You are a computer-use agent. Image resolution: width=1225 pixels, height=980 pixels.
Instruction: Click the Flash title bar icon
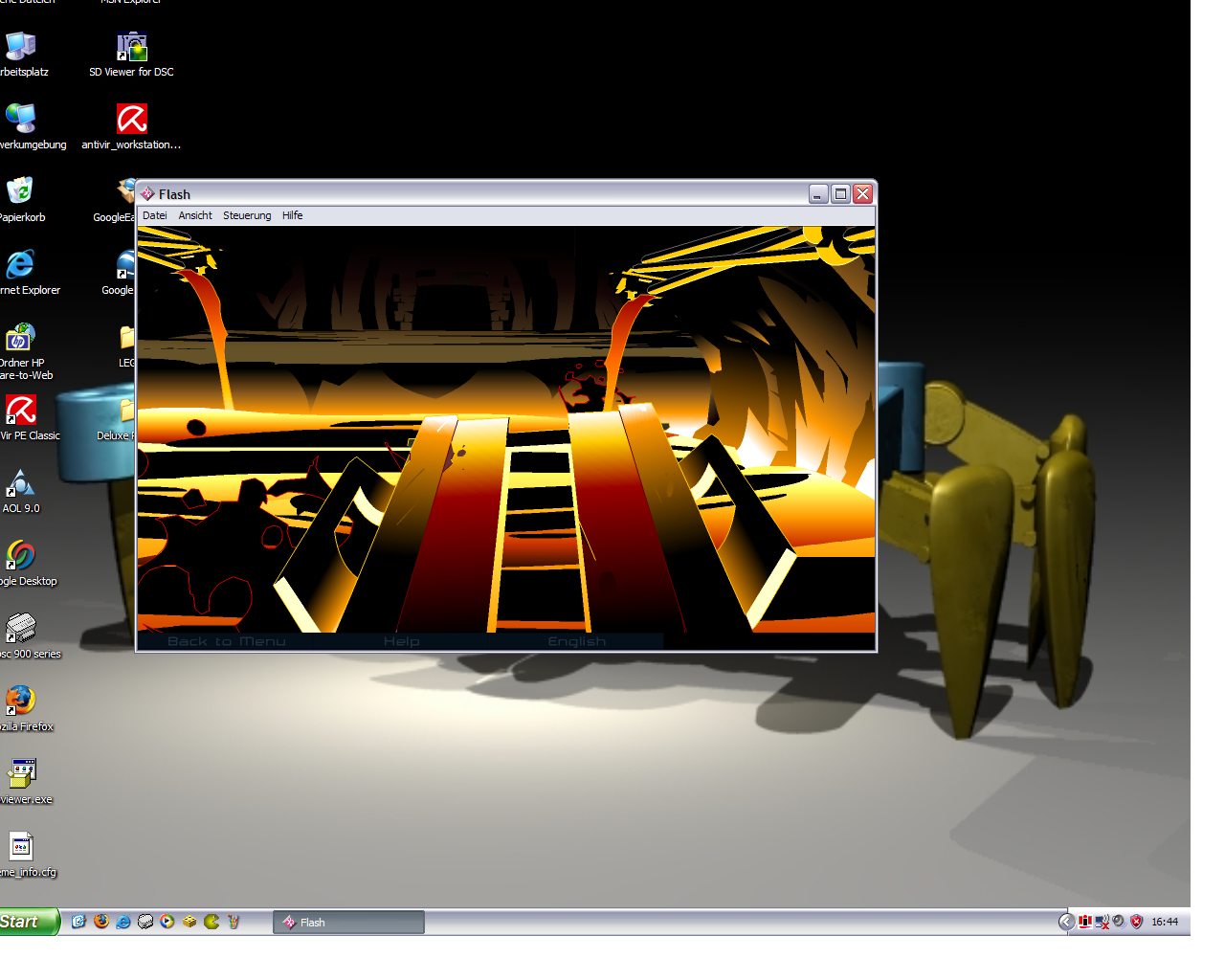[x=147, y=194]
